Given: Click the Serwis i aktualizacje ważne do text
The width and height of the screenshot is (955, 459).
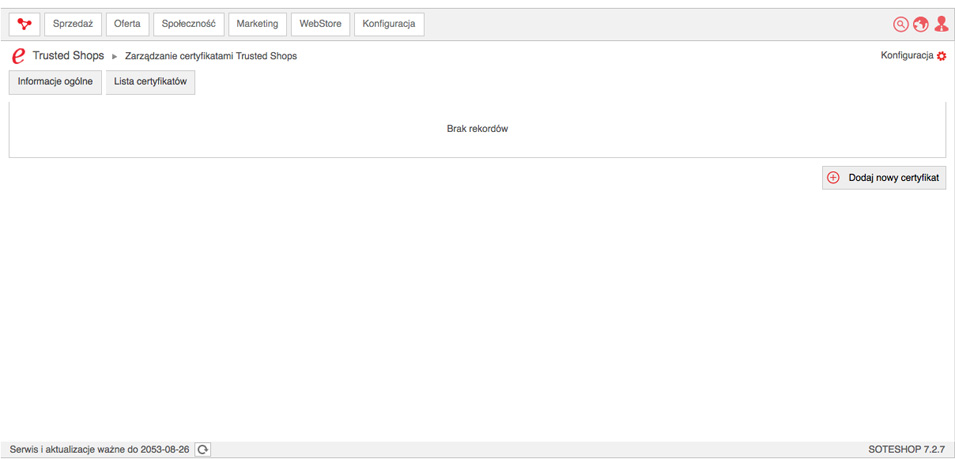Looking at the screenshot, I should click(99, 450).
